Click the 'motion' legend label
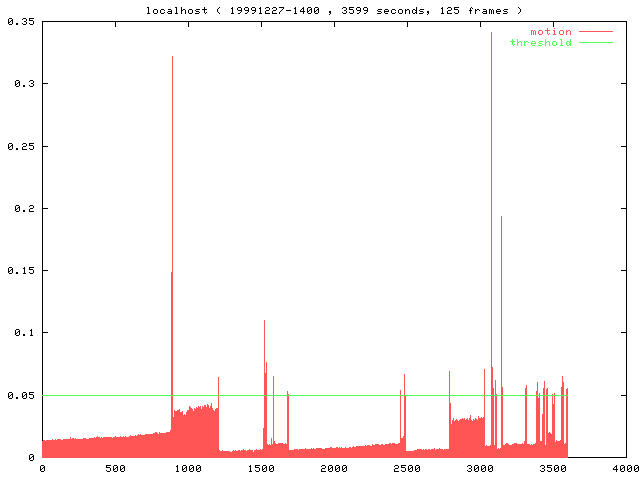The image size is (640, 480). (550, 32)
